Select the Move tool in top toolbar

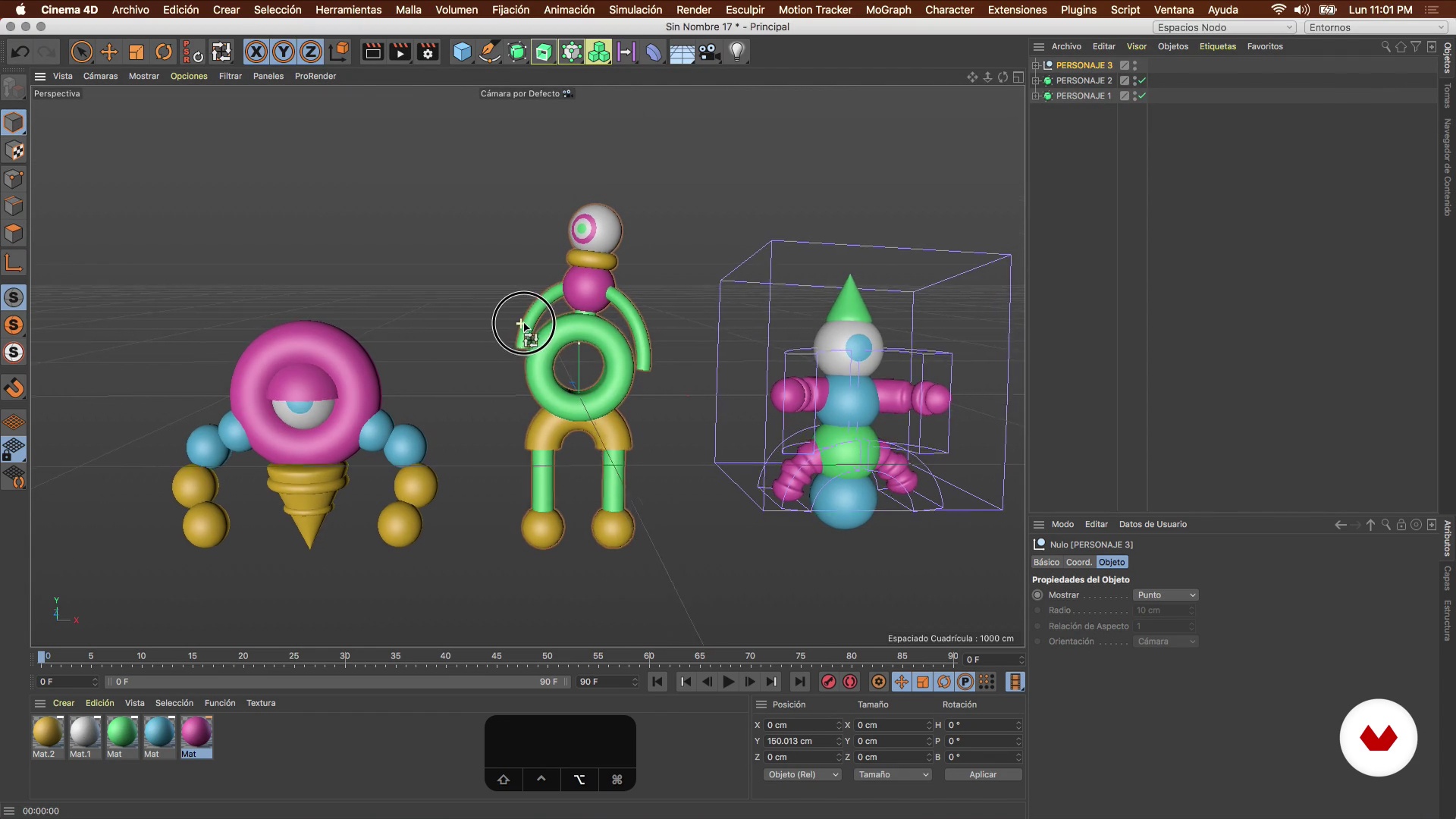[109, 52]
